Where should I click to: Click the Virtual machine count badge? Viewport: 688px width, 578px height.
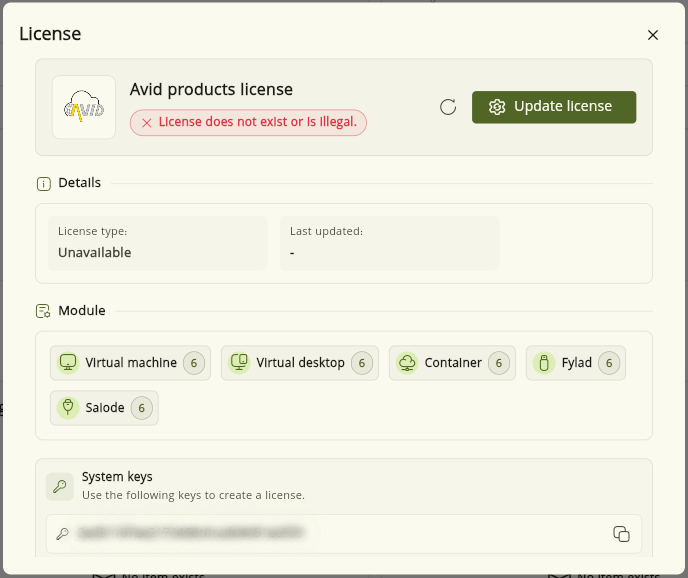coord(194,363)
